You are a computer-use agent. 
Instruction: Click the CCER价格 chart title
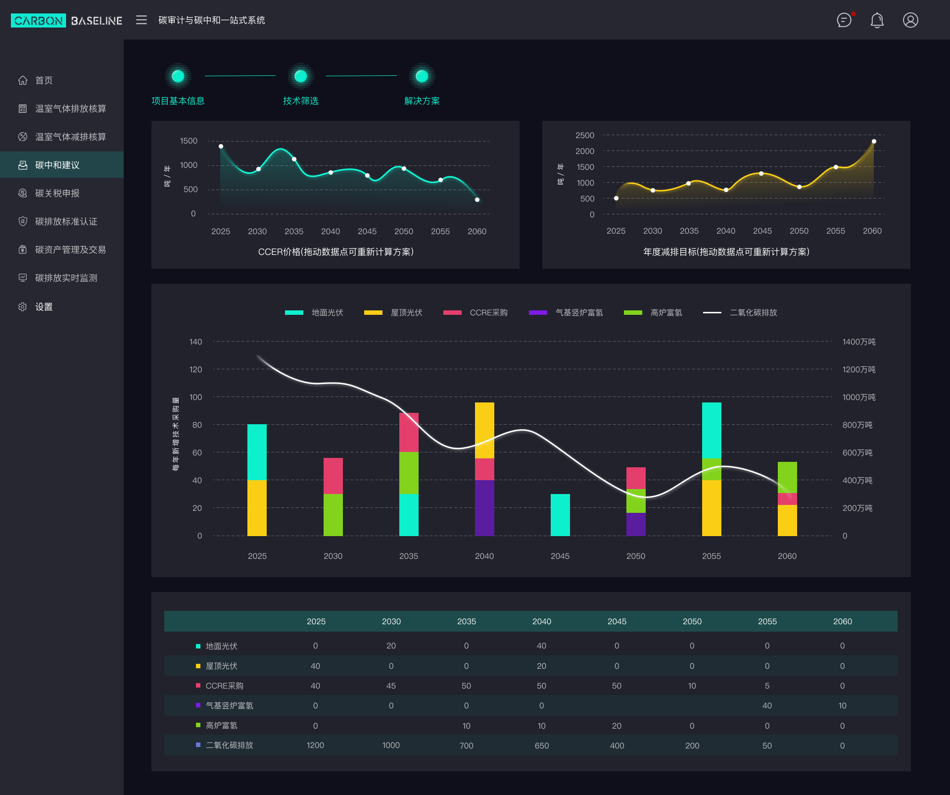tap(336, 251)
